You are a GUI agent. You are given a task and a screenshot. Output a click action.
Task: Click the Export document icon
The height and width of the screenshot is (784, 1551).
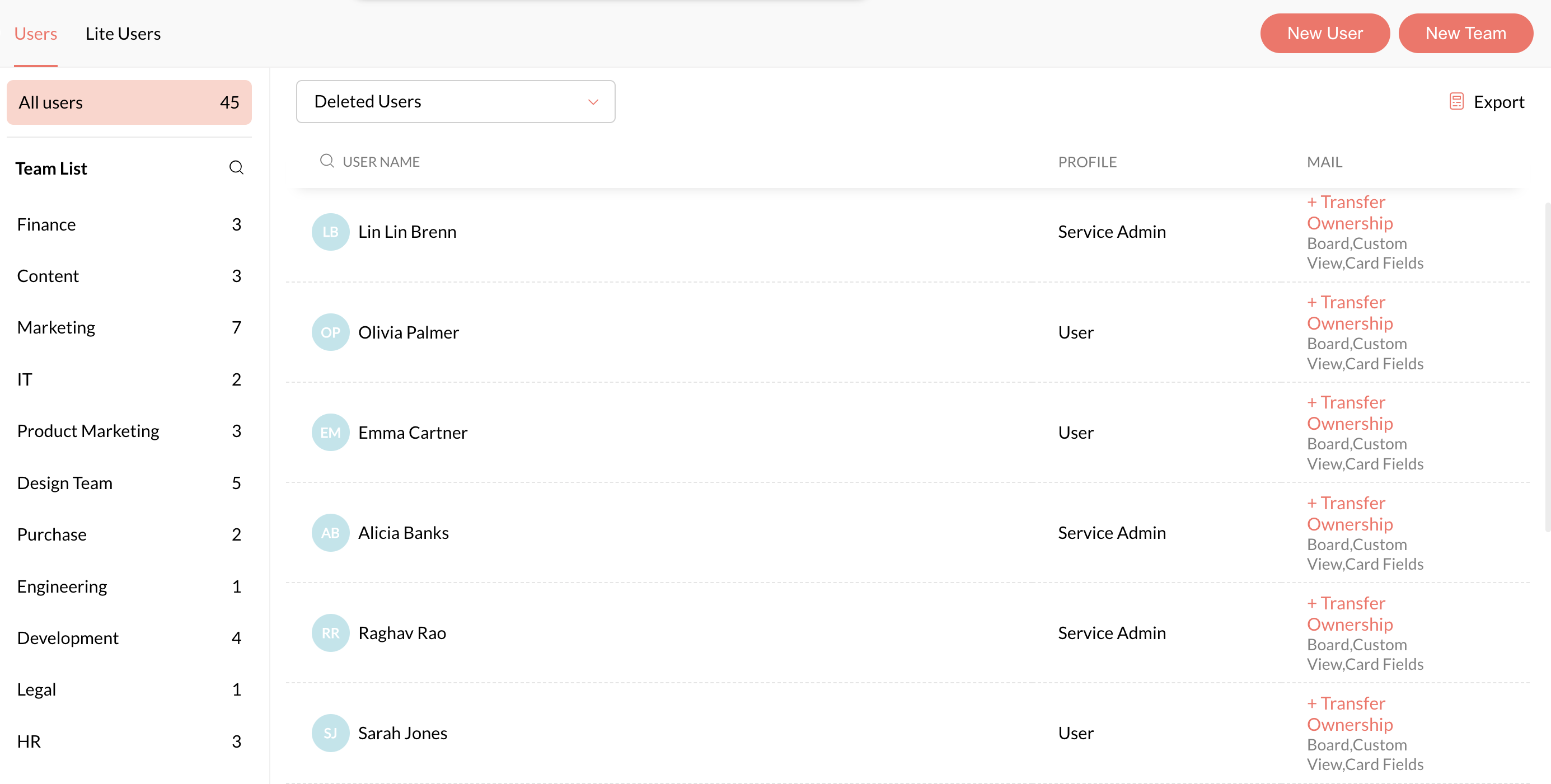click(1456, 101)
